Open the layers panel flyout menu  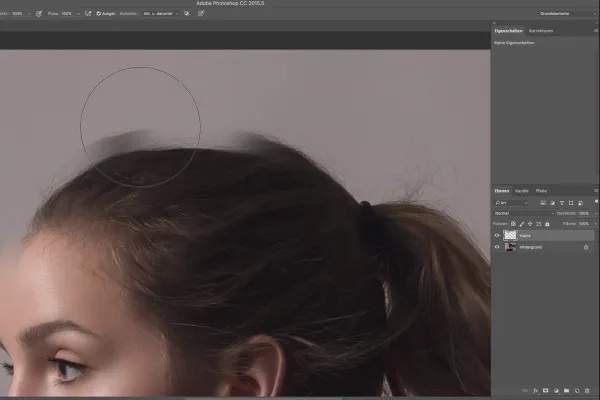596,191
